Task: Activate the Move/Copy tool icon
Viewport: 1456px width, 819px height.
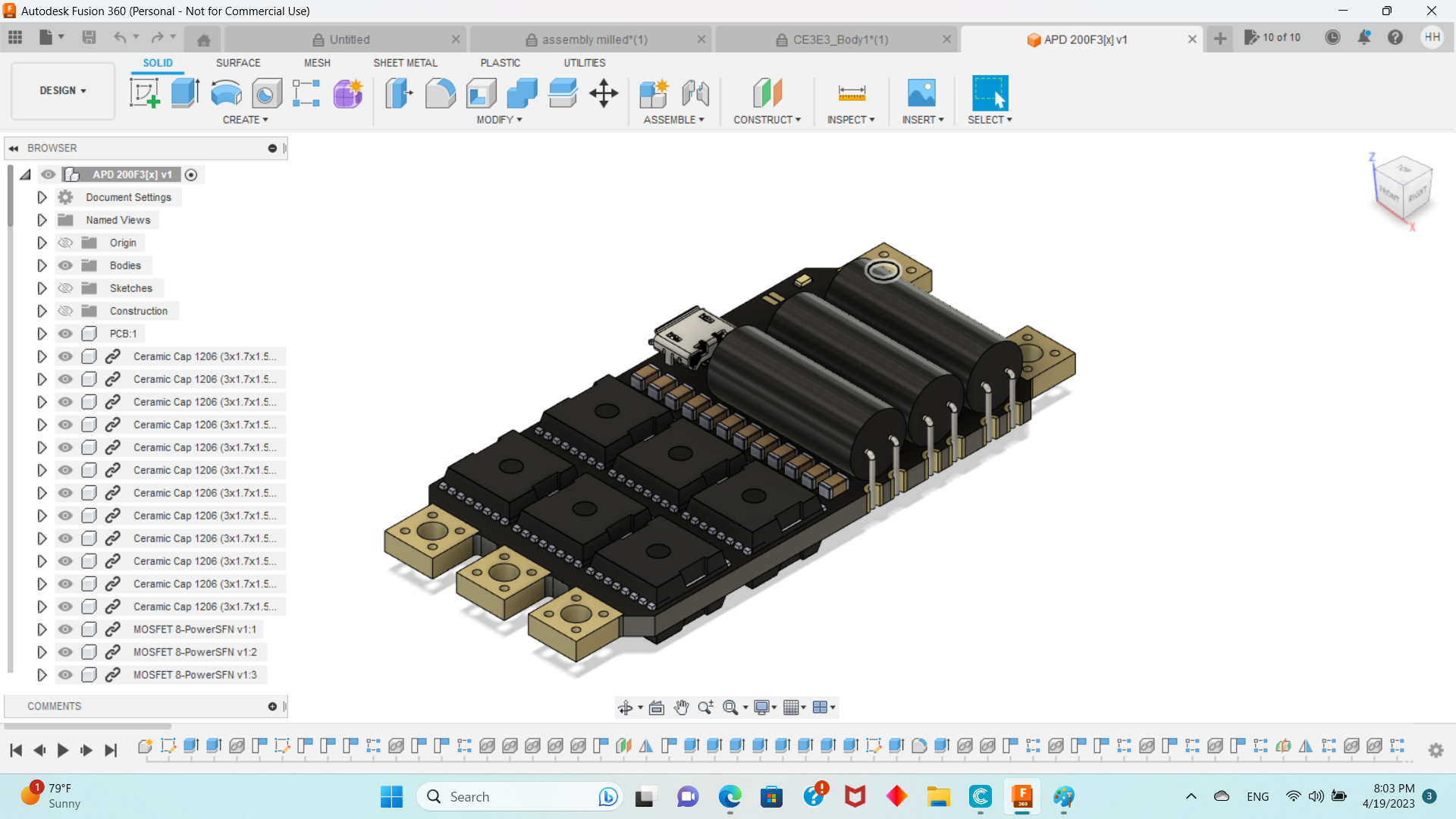Action: pos(604,93)
